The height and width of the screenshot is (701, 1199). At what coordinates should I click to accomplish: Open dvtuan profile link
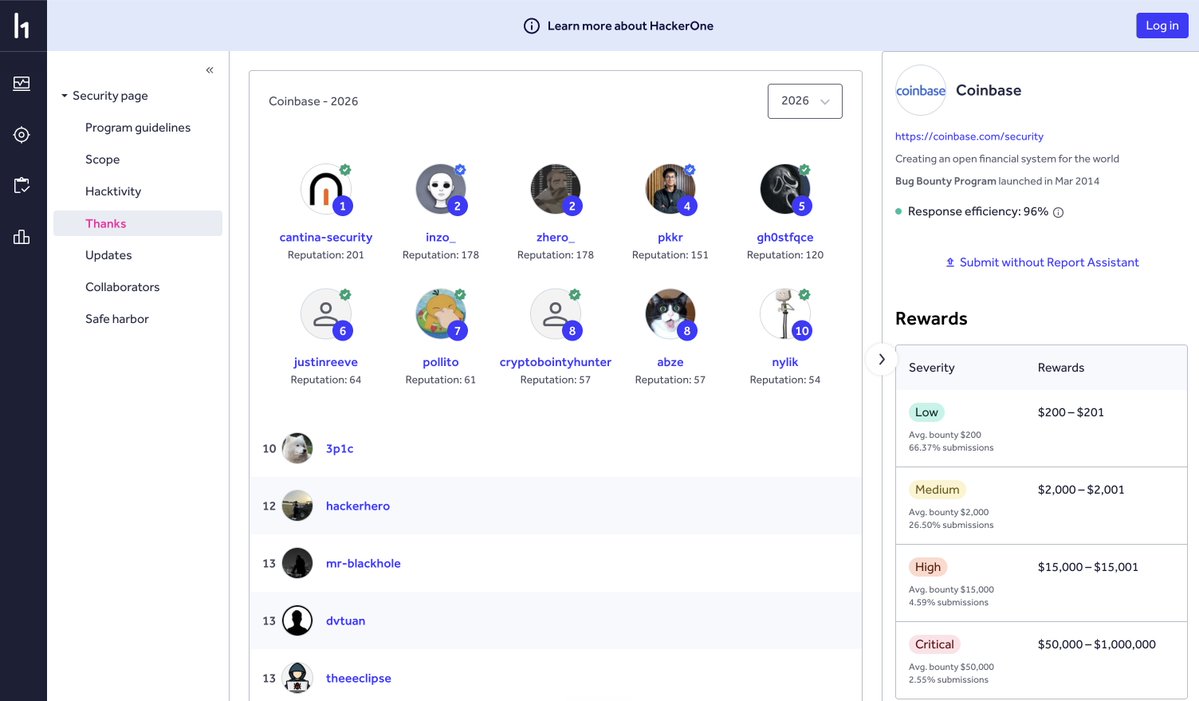point(346,621)
